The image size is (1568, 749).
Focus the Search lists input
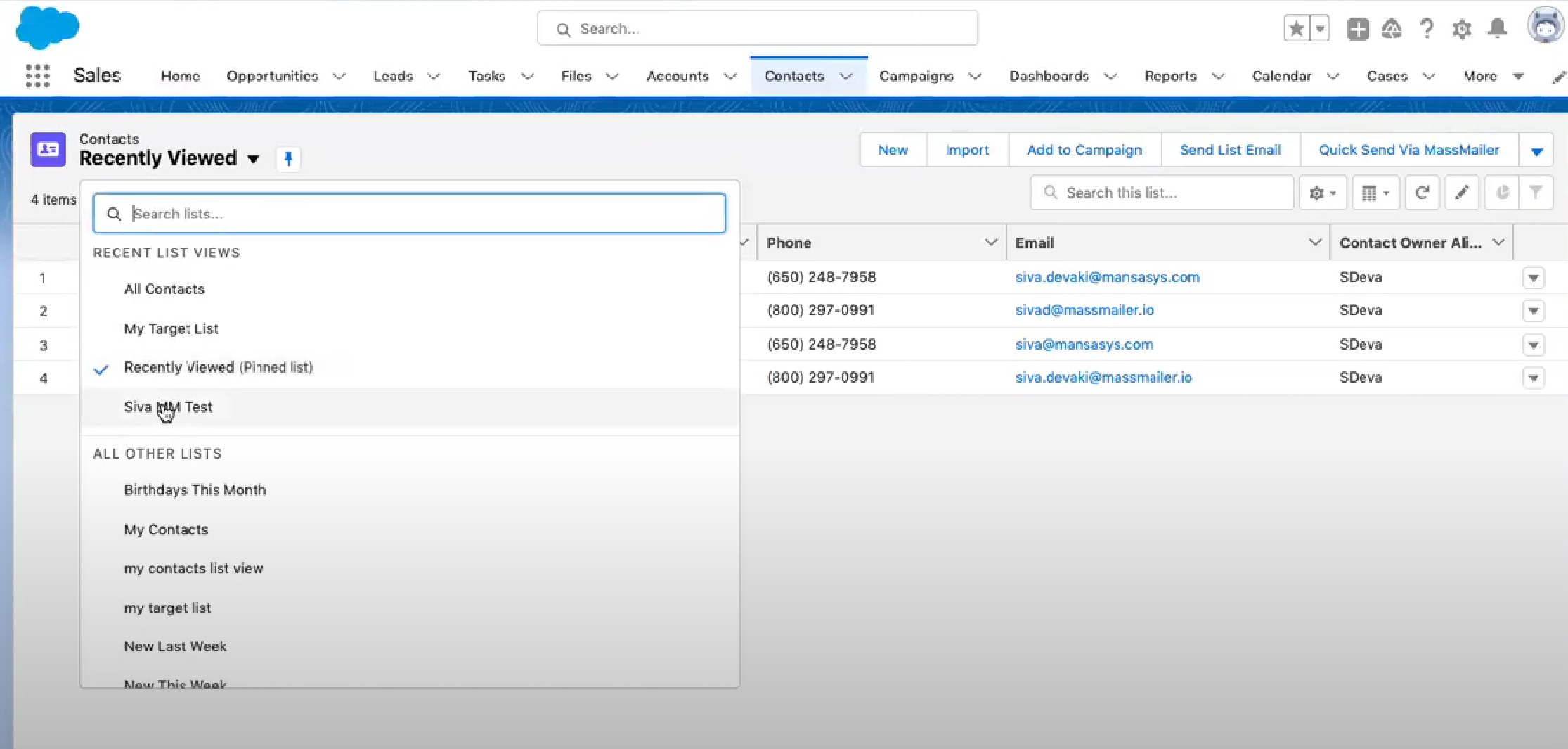tap(409, 214)
